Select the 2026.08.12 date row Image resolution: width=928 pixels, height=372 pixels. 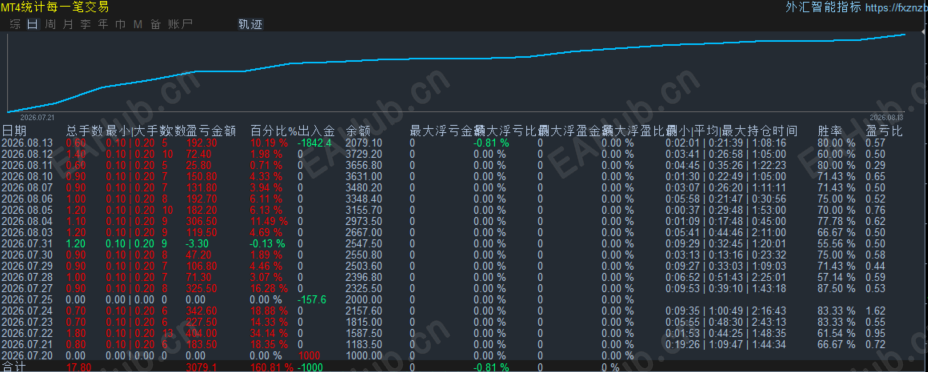point(27,154)
